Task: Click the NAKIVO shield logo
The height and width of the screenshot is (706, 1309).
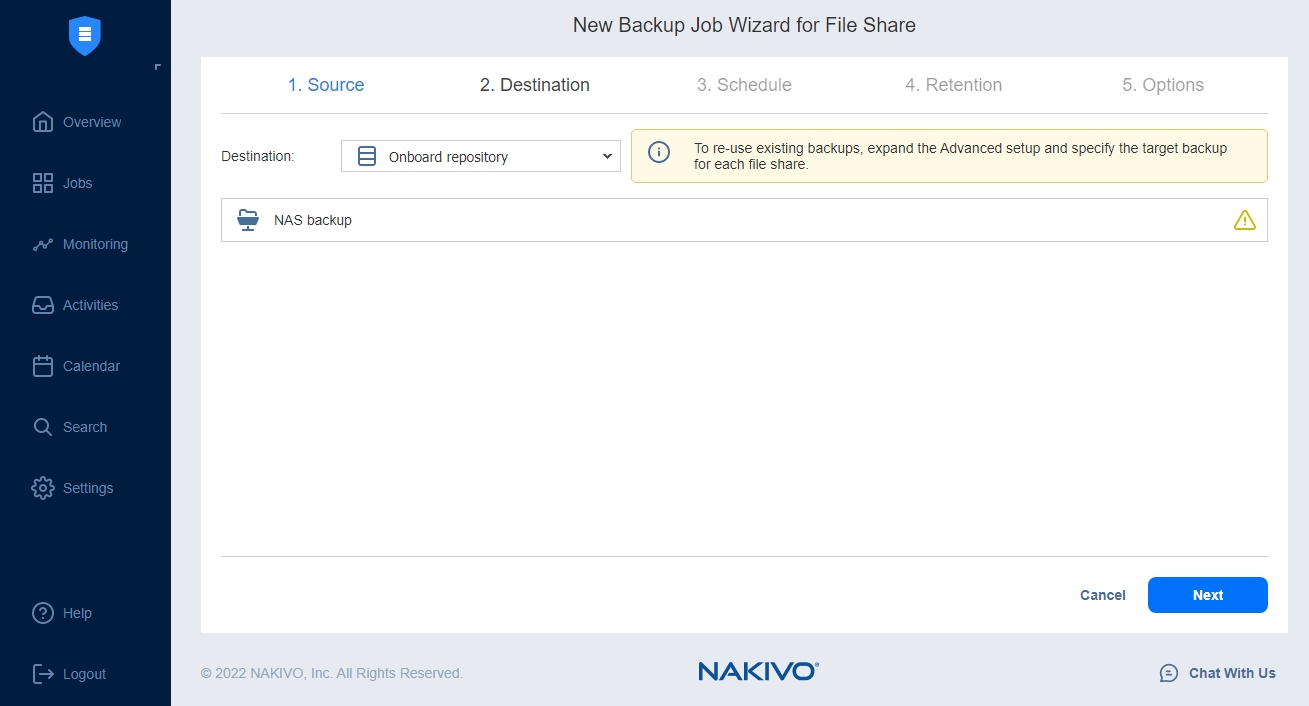Action: tap(84, 35)
